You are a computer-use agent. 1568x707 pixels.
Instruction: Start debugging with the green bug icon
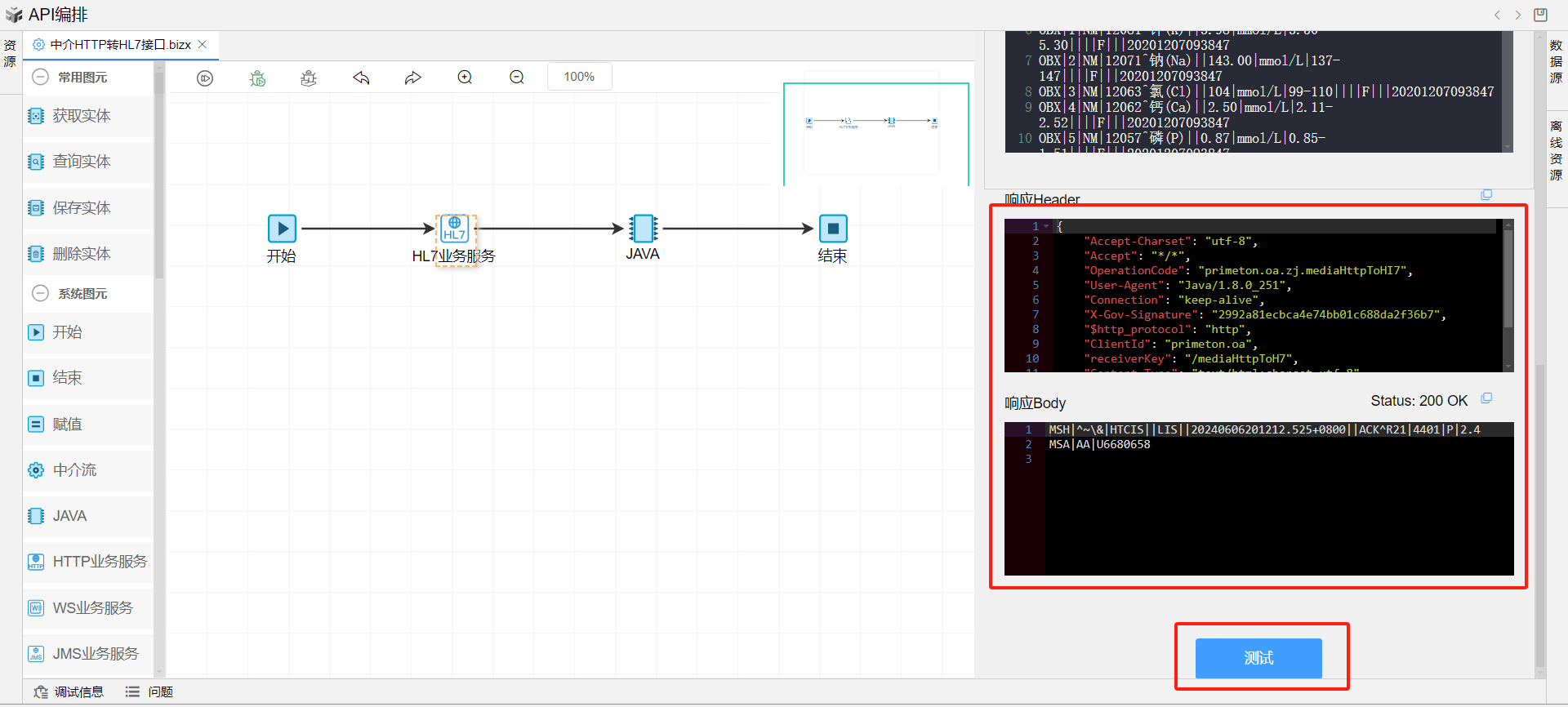coord(257,78)
